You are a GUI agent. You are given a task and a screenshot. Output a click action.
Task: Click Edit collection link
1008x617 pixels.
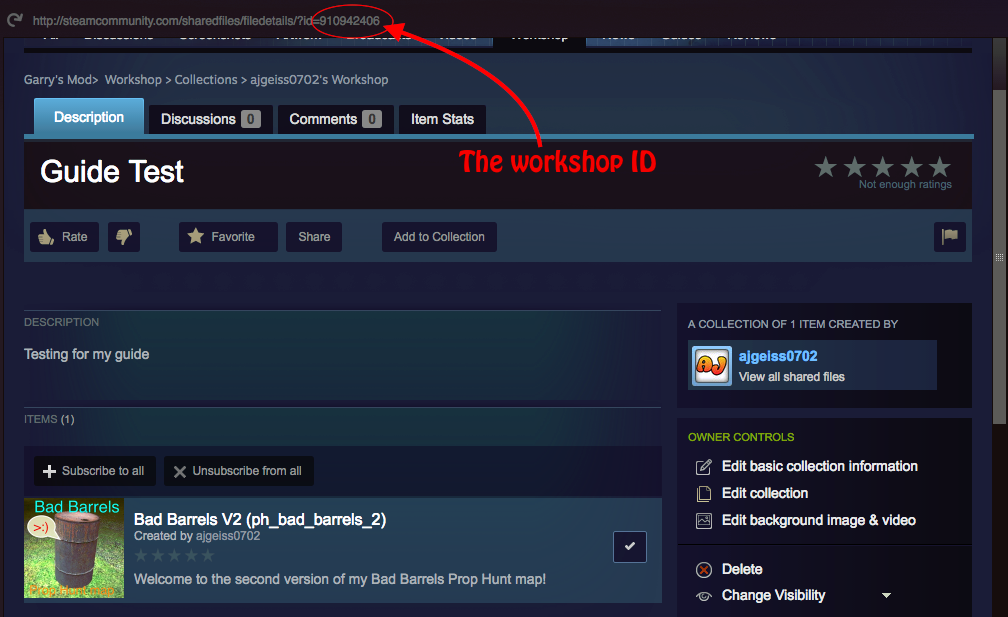click(x=765, y=494)
